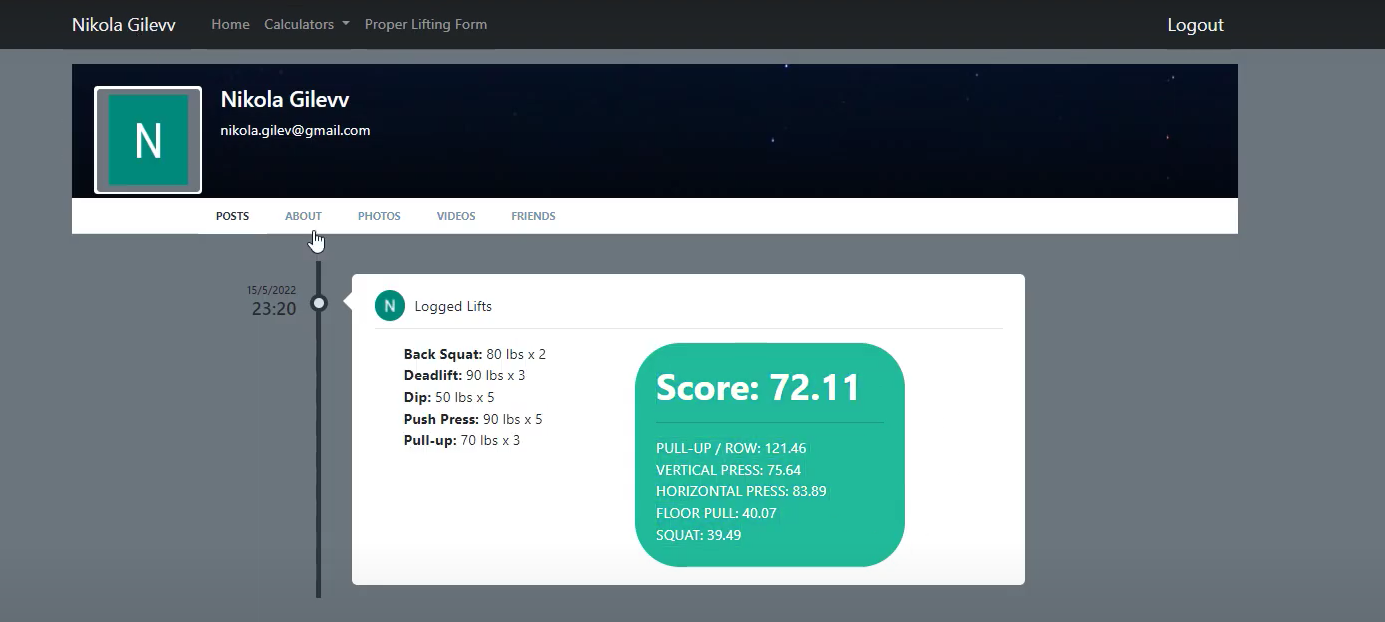Click the SQUAT: 39.49 line
This screenshot has width=1385, height=622.
tap(698, 535)
